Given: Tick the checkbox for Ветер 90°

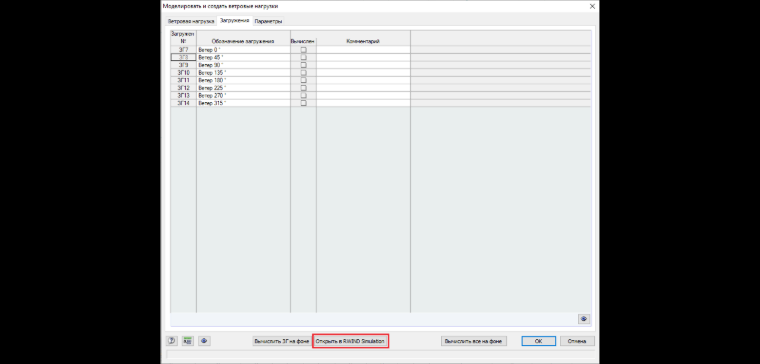Looking at the screenshot, I should click(x=303, y=65).
